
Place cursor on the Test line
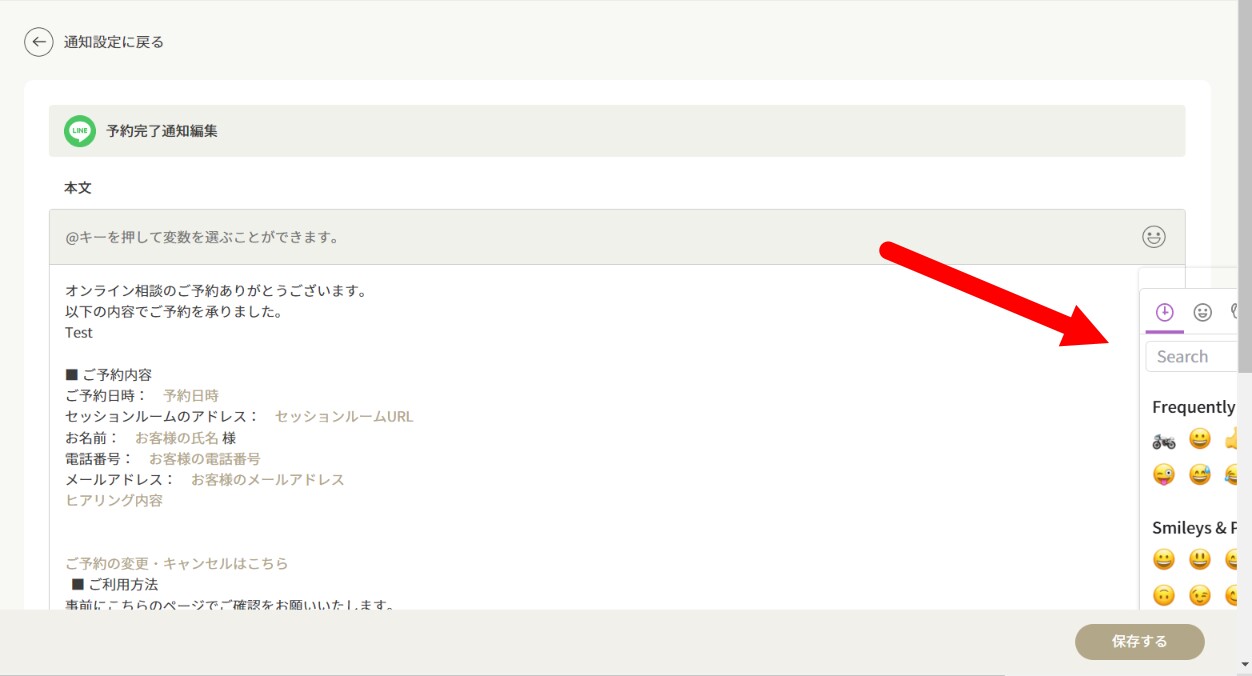pos(79,333)
